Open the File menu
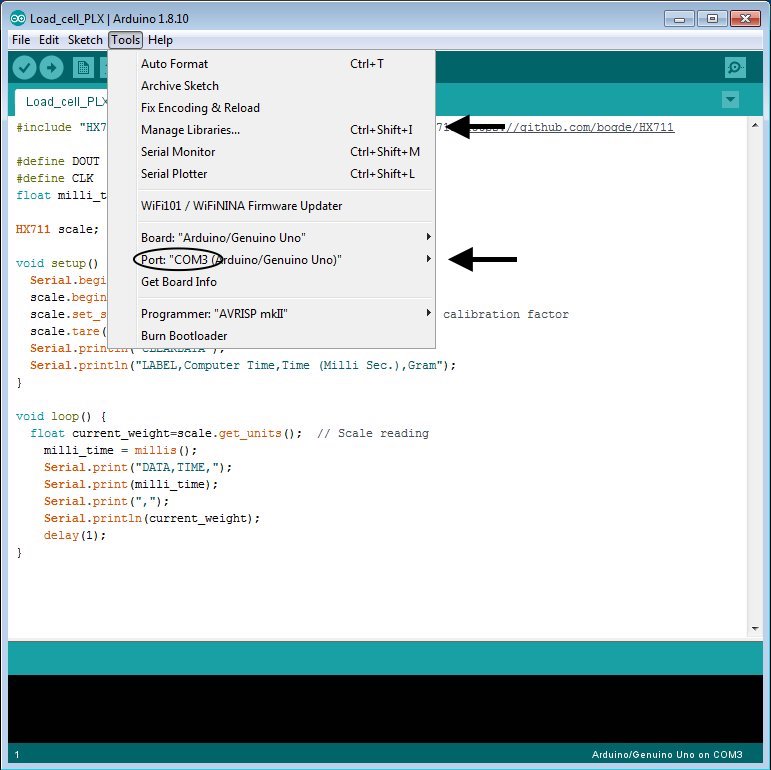This screenshot has width=771, height=770. [21, 40]
